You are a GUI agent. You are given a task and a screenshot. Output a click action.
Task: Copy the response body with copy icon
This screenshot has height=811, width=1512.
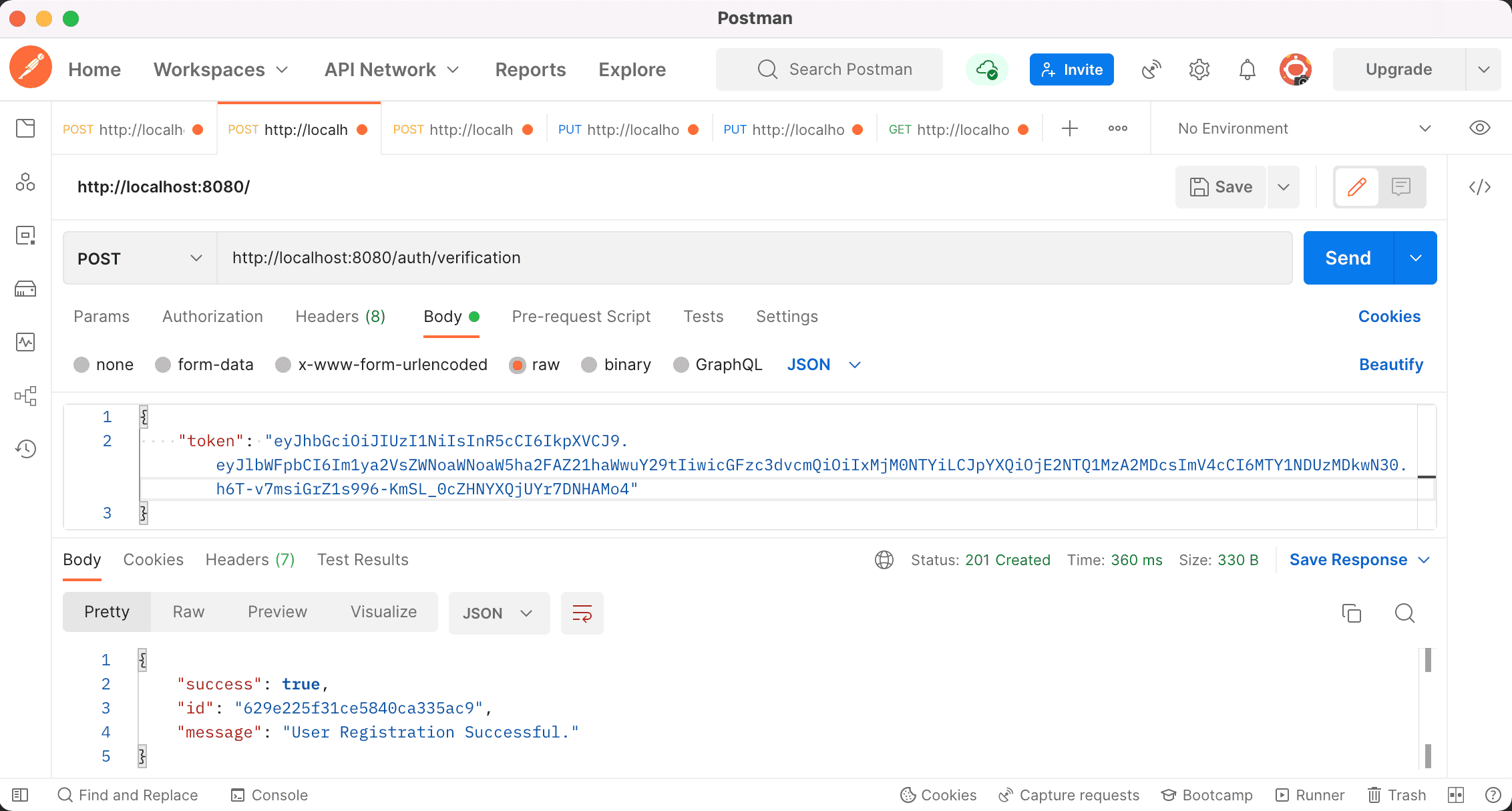pos(1351,613)
